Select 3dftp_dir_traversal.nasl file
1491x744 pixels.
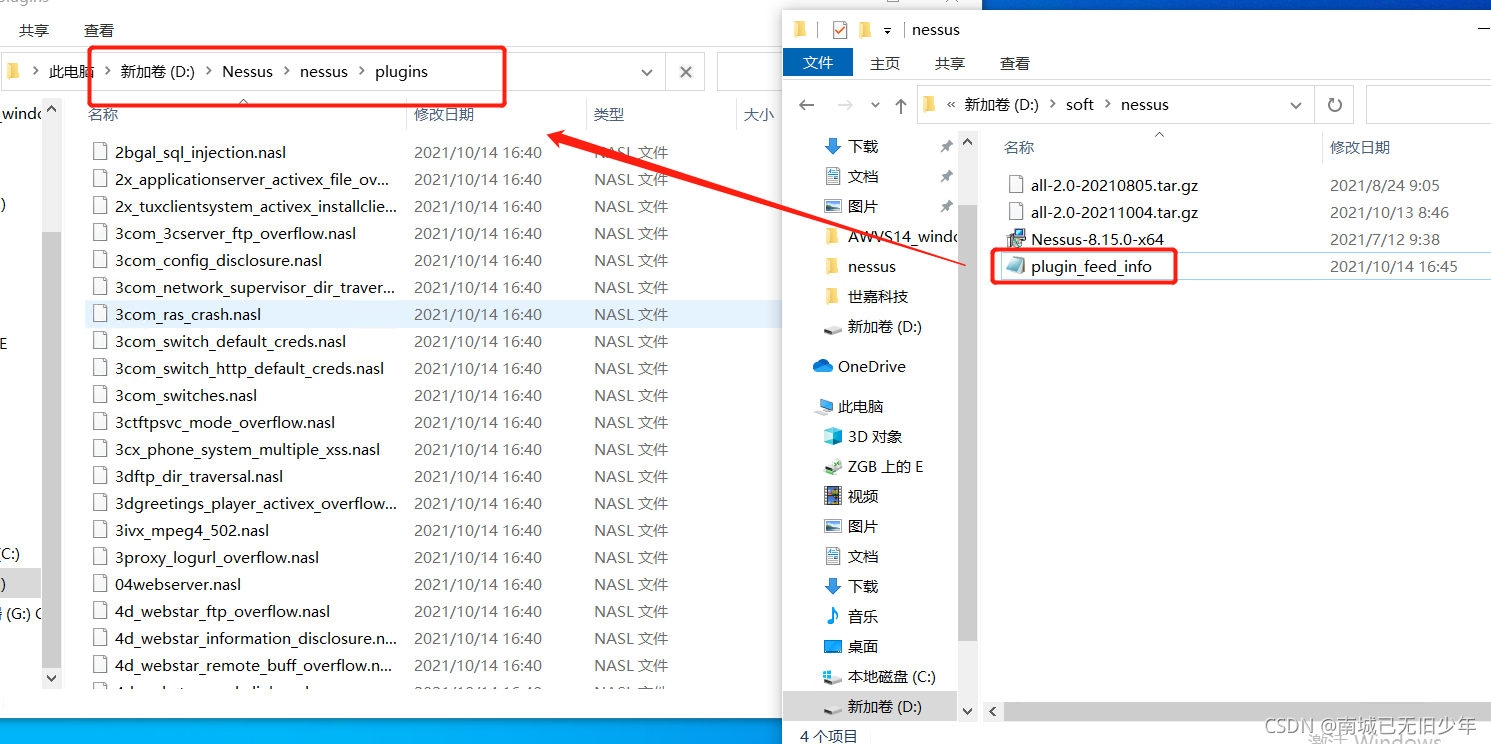tap(199, 476)
